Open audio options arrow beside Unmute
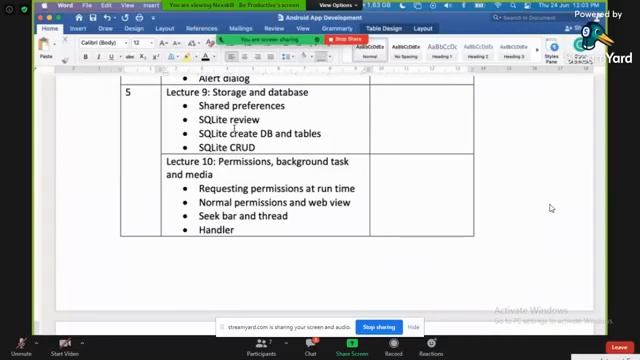This screenshot has height=360, width=640. pos(36,343)
